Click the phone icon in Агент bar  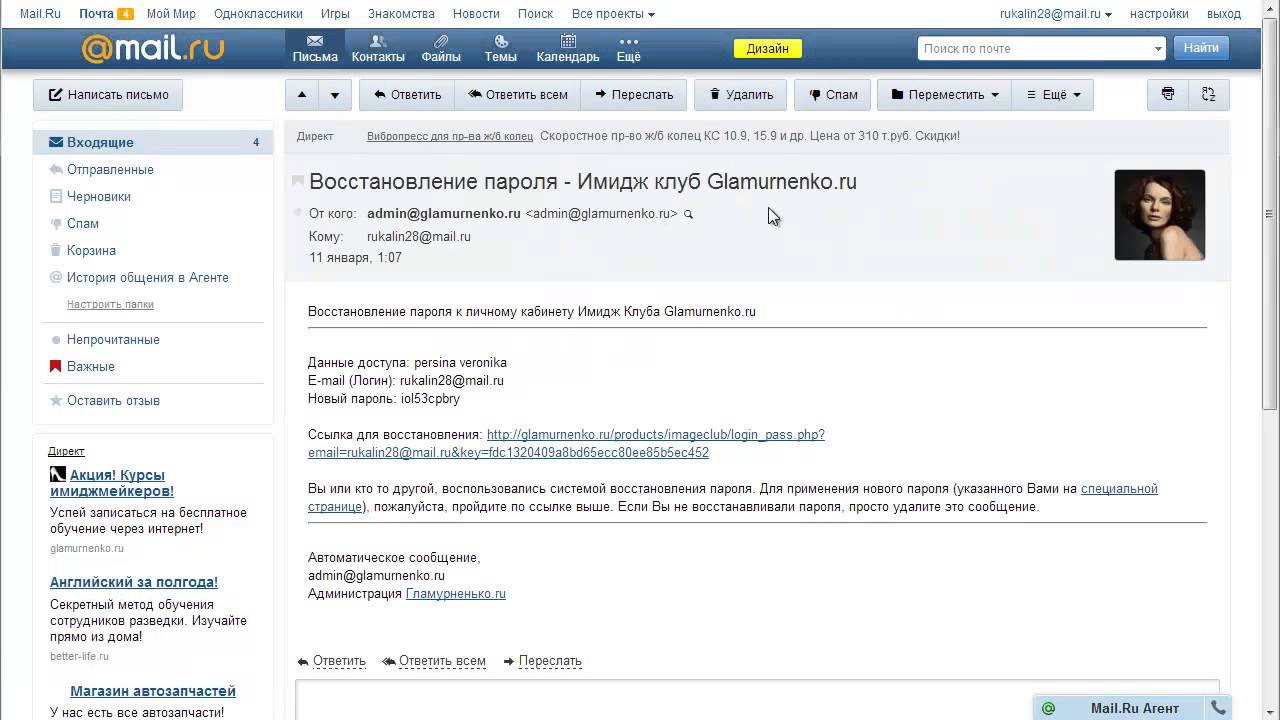[1218, 708]
